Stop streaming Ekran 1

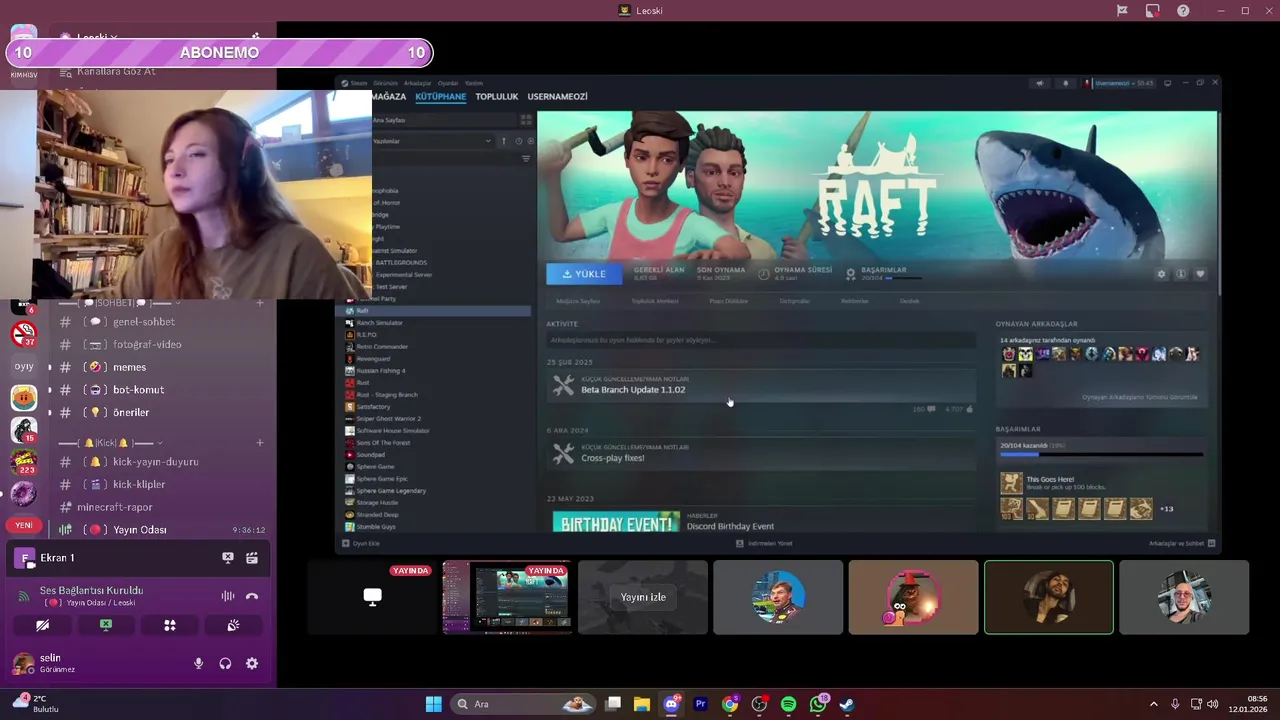(x=228, y=558)
